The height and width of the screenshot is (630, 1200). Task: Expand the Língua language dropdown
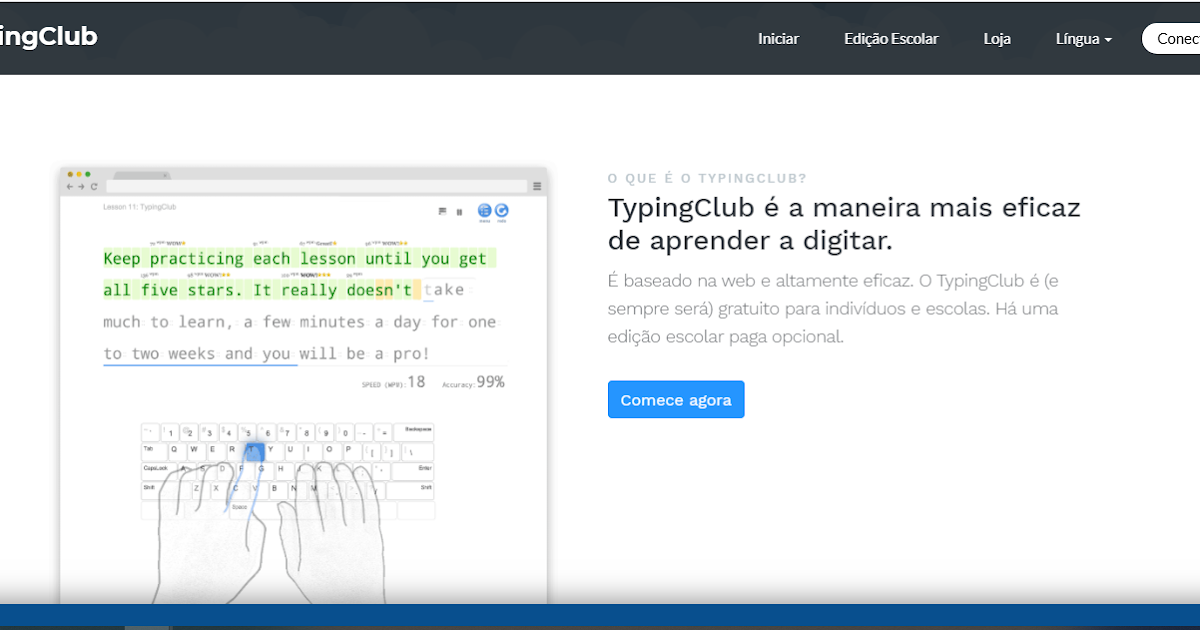pyautogui.click(x=1084, y=39)
